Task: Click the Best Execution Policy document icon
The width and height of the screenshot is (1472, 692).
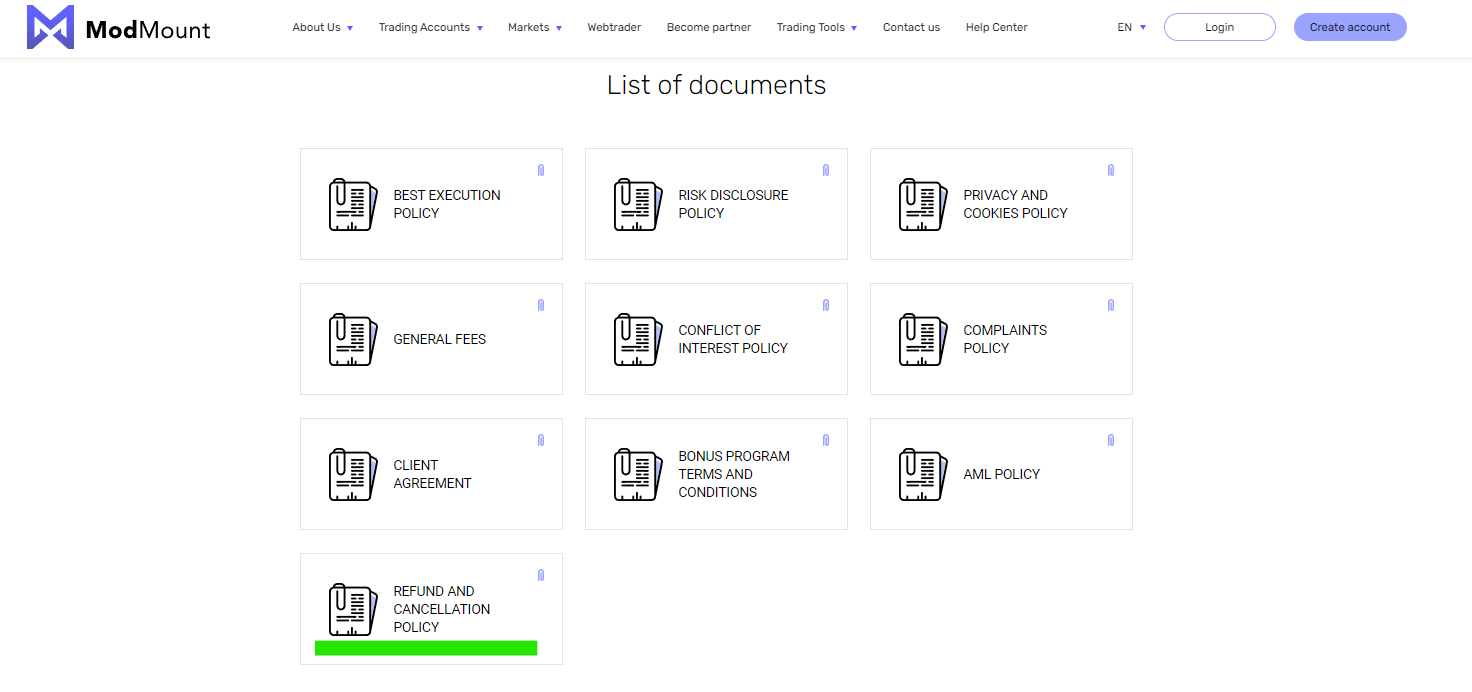Action: point(354,204)
